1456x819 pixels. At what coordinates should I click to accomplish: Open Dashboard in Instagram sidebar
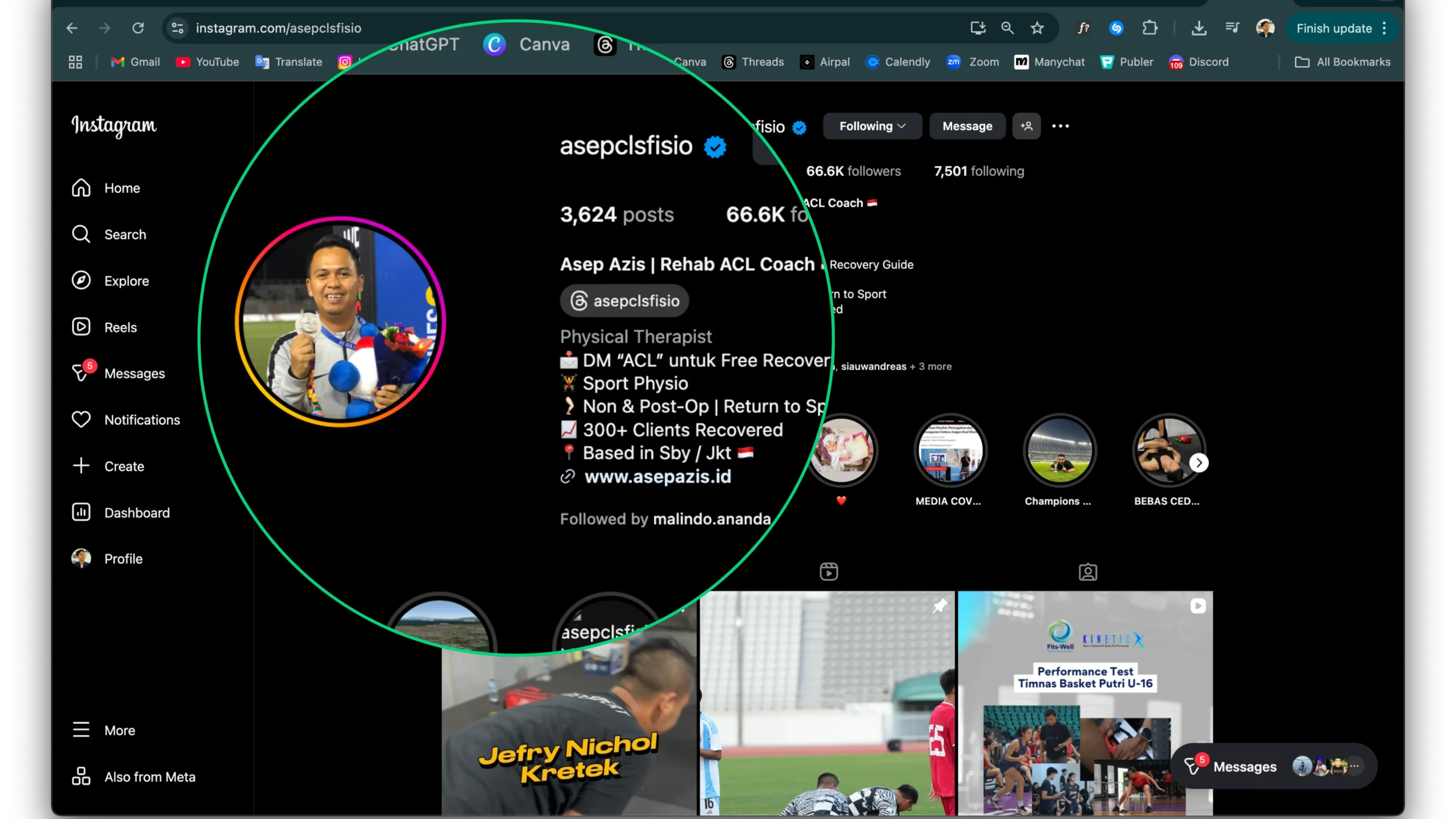point(121,512)
